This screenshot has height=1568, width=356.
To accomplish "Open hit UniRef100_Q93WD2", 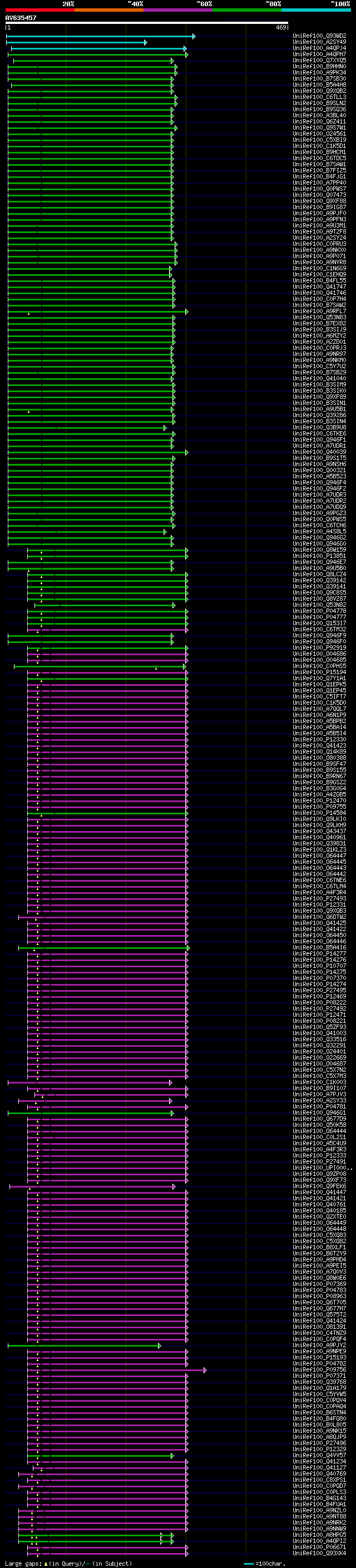I will (x=319, y=36).
